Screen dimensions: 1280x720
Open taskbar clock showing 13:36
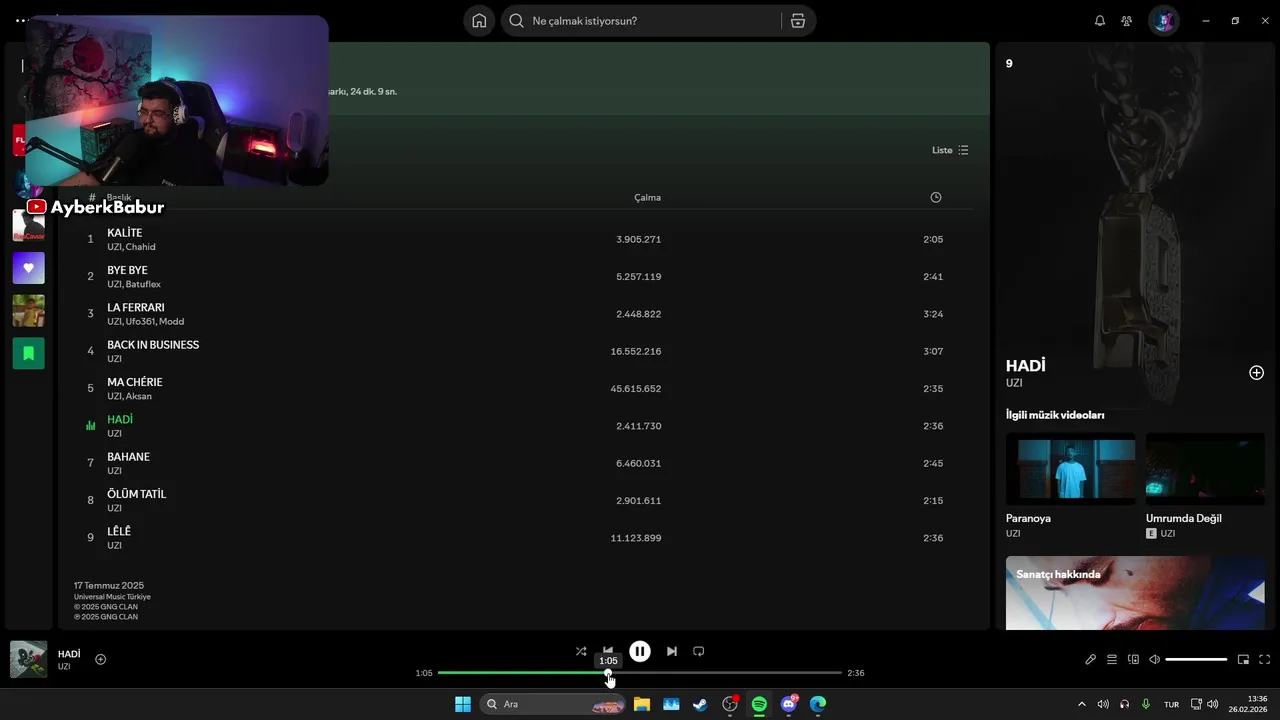(1249, 704)
